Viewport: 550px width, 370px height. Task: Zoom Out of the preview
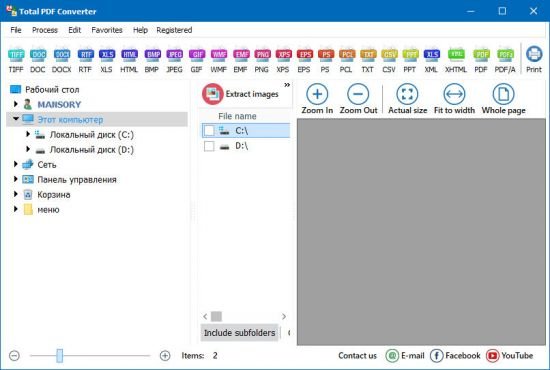click(x=358, y=99)
